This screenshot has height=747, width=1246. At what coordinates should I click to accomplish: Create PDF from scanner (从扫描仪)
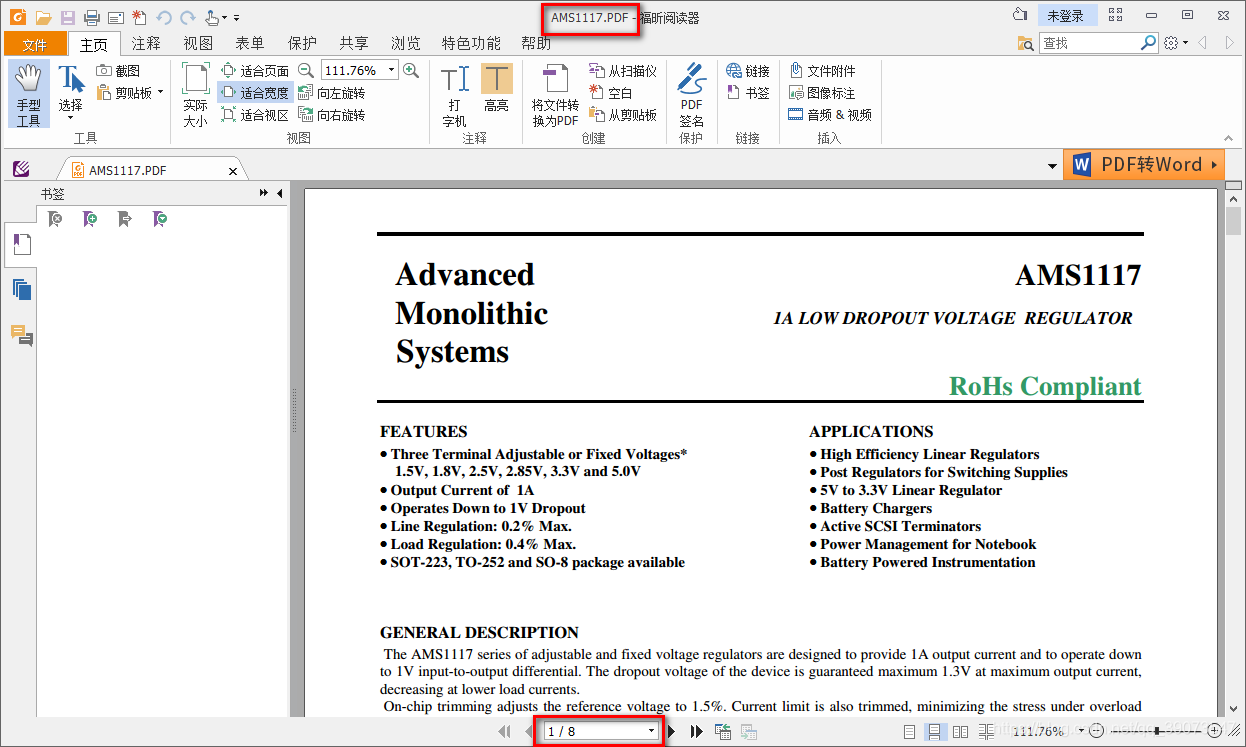pyautogui.click(x=623, y=71)
